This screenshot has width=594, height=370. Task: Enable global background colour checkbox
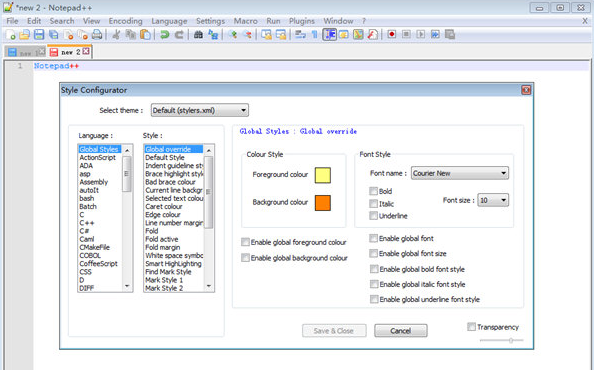pyautogui.click(x=245, y=258)
